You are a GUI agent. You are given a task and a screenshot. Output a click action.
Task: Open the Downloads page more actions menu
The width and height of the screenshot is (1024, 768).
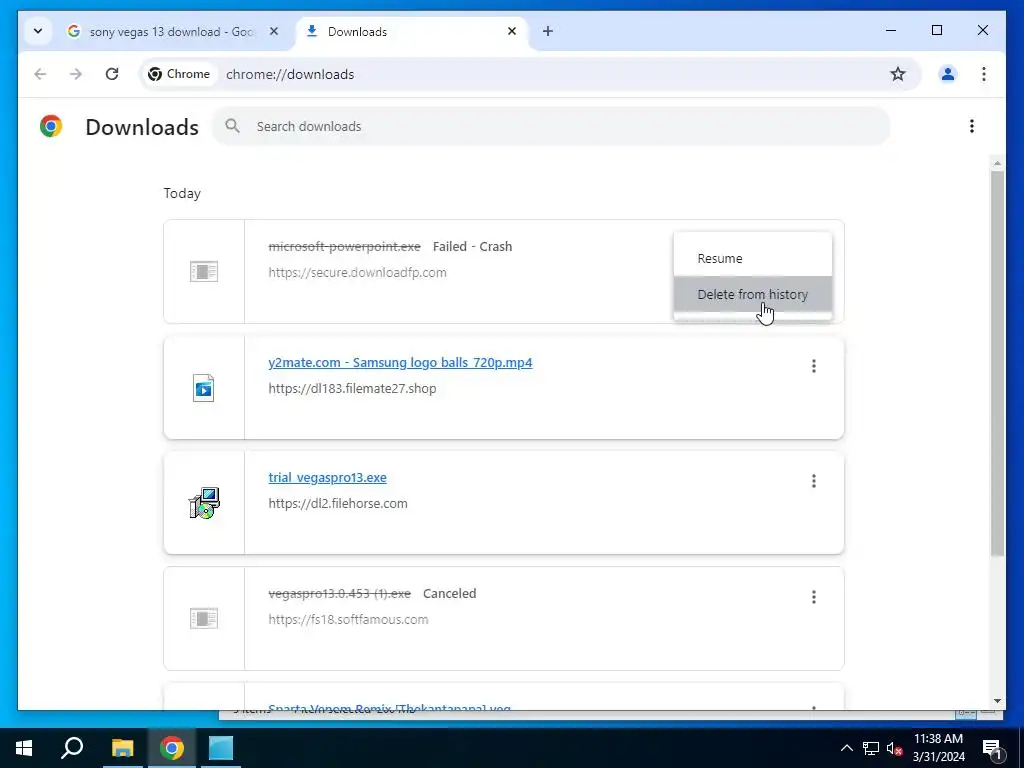tap(972, 126)
